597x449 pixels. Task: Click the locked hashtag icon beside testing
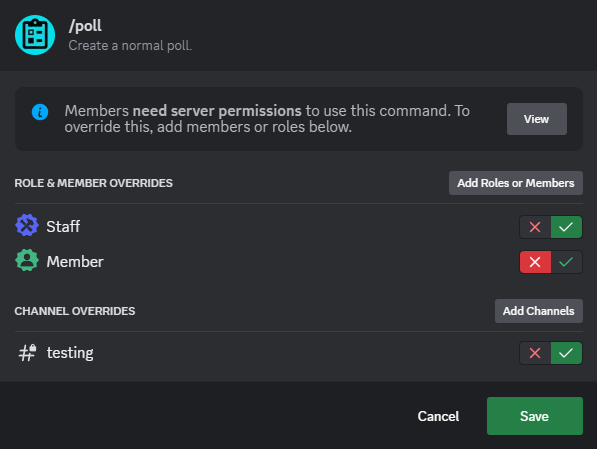pyautogui.click(x=27, y=353)
